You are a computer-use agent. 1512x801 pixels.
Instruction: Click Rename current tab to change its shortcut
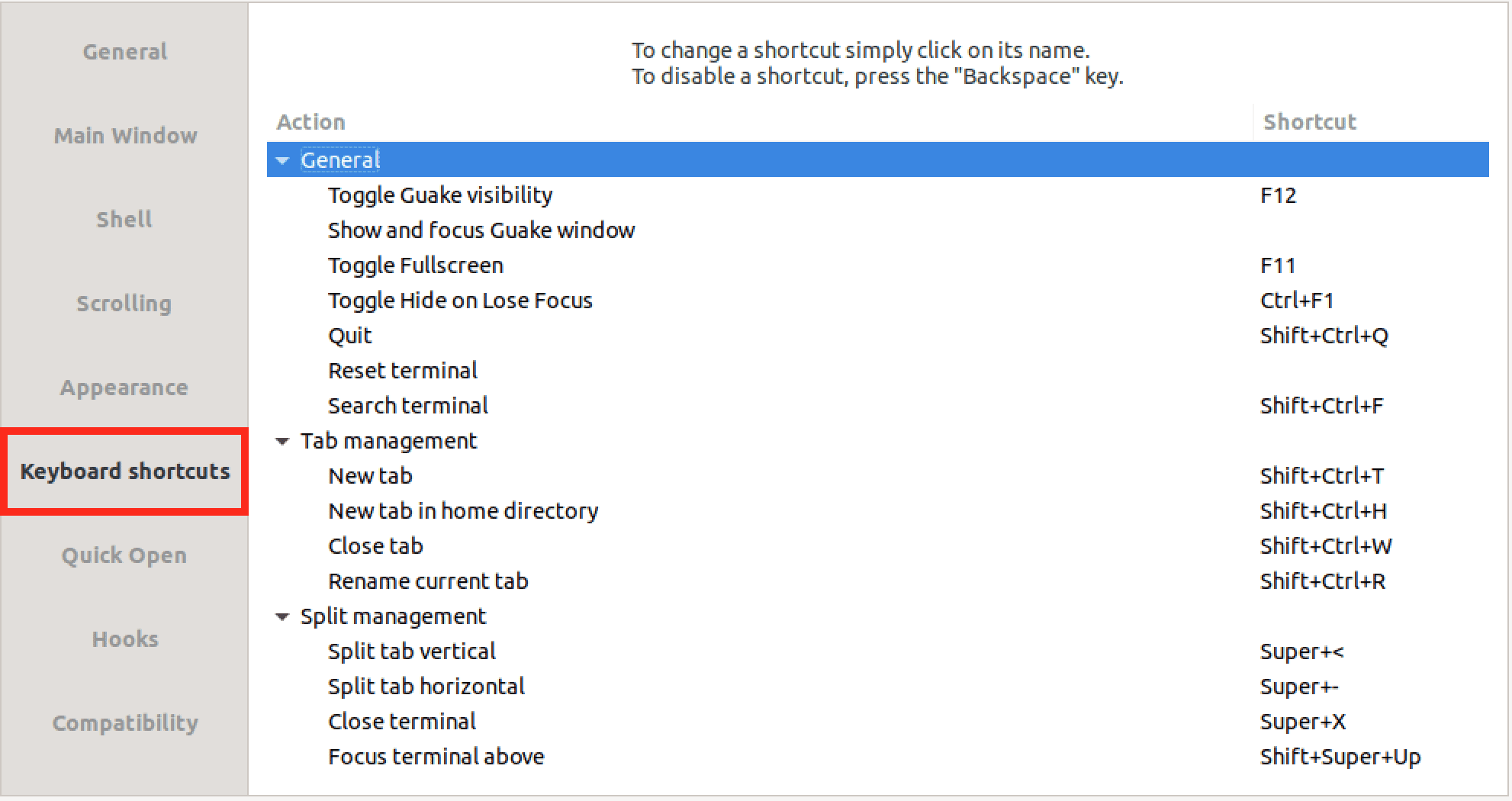coord(428,581)
